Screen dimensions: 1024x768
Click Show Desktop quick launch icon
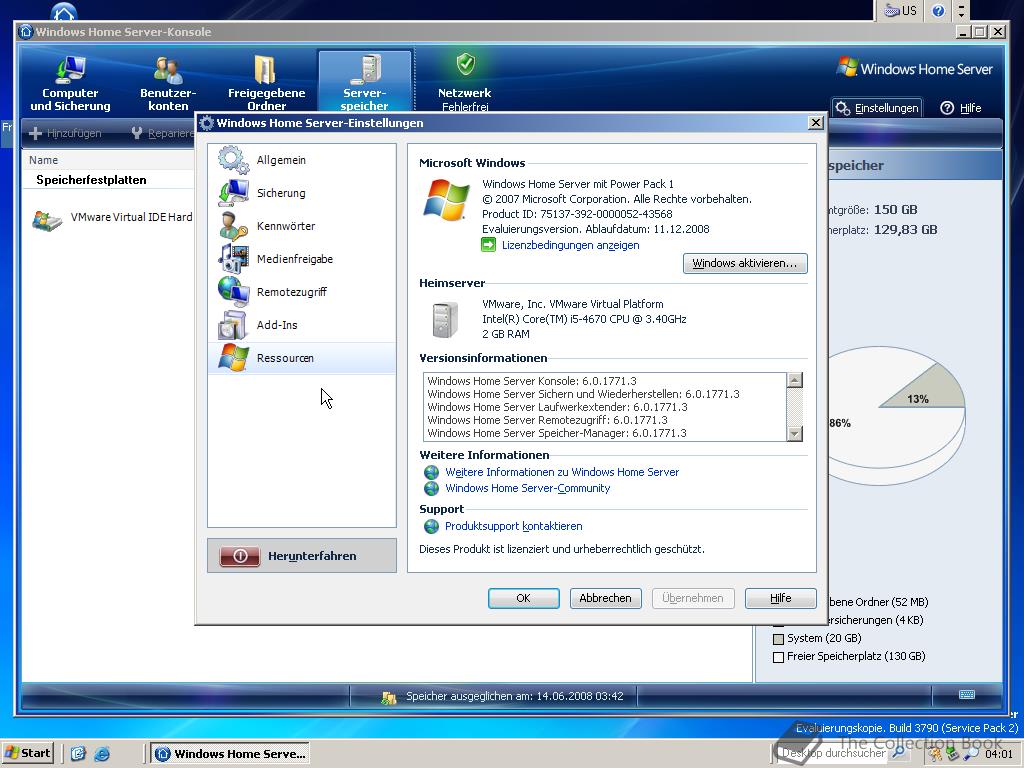78,754
